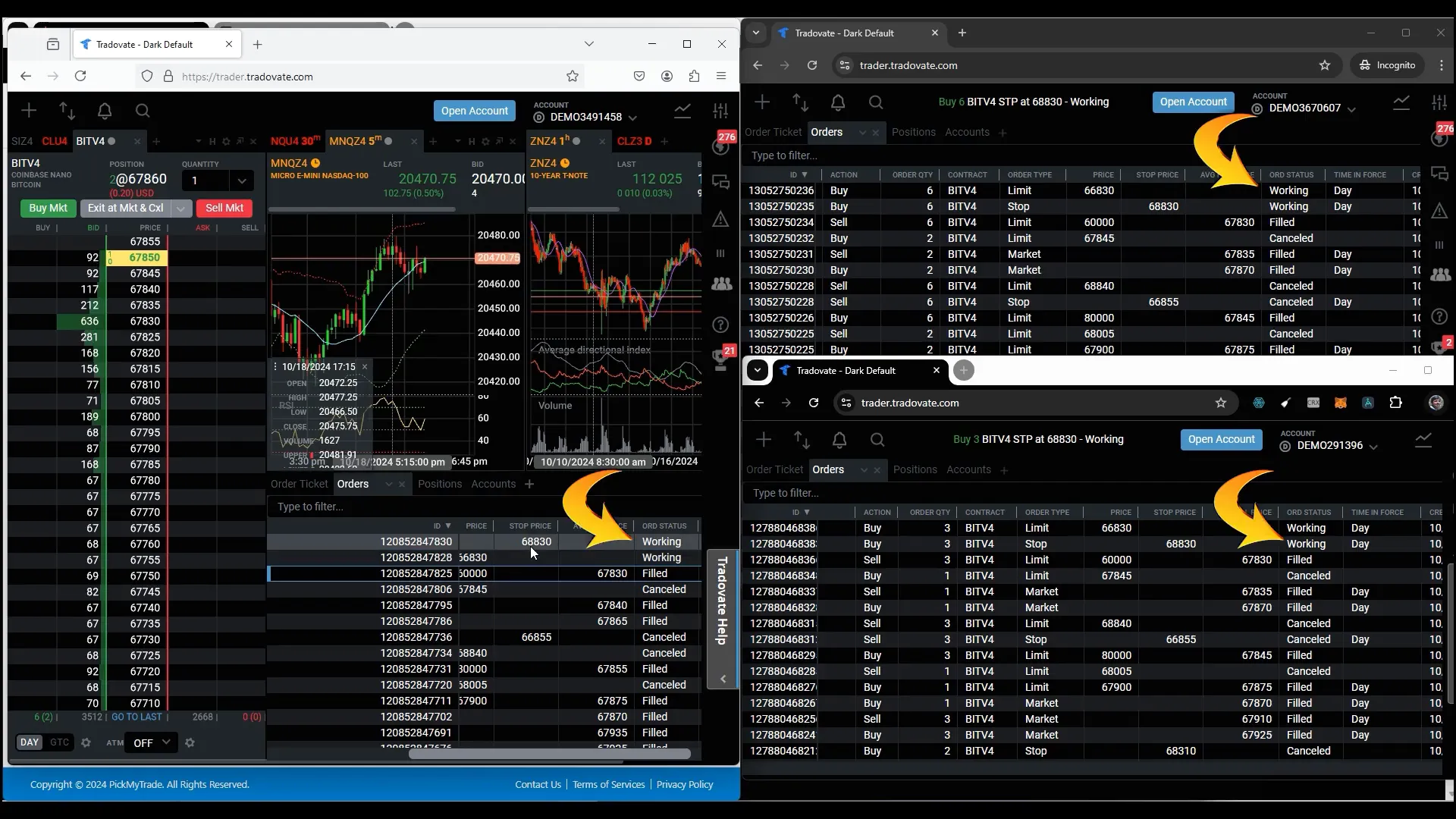Close the 10/18/2024 17:15 data box
Screen dimensions: 1456x819
tap(364, 366)
